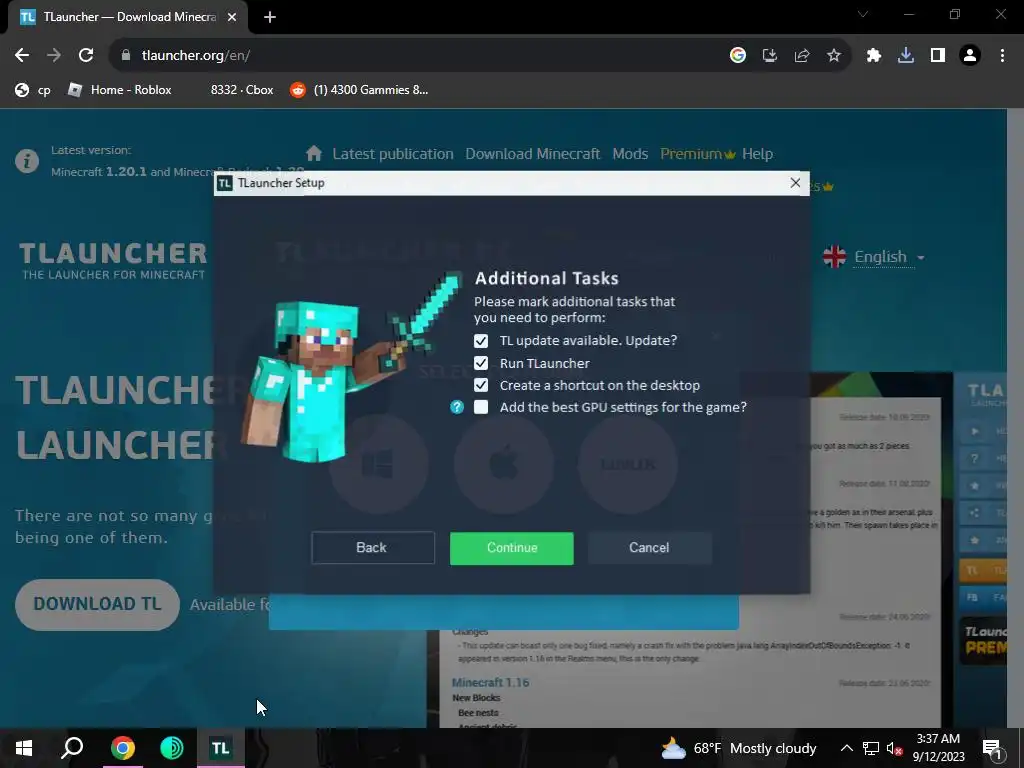The image size is (1024, 768).
Task: Open network settings tray icon
Action: tap(871, 748)
